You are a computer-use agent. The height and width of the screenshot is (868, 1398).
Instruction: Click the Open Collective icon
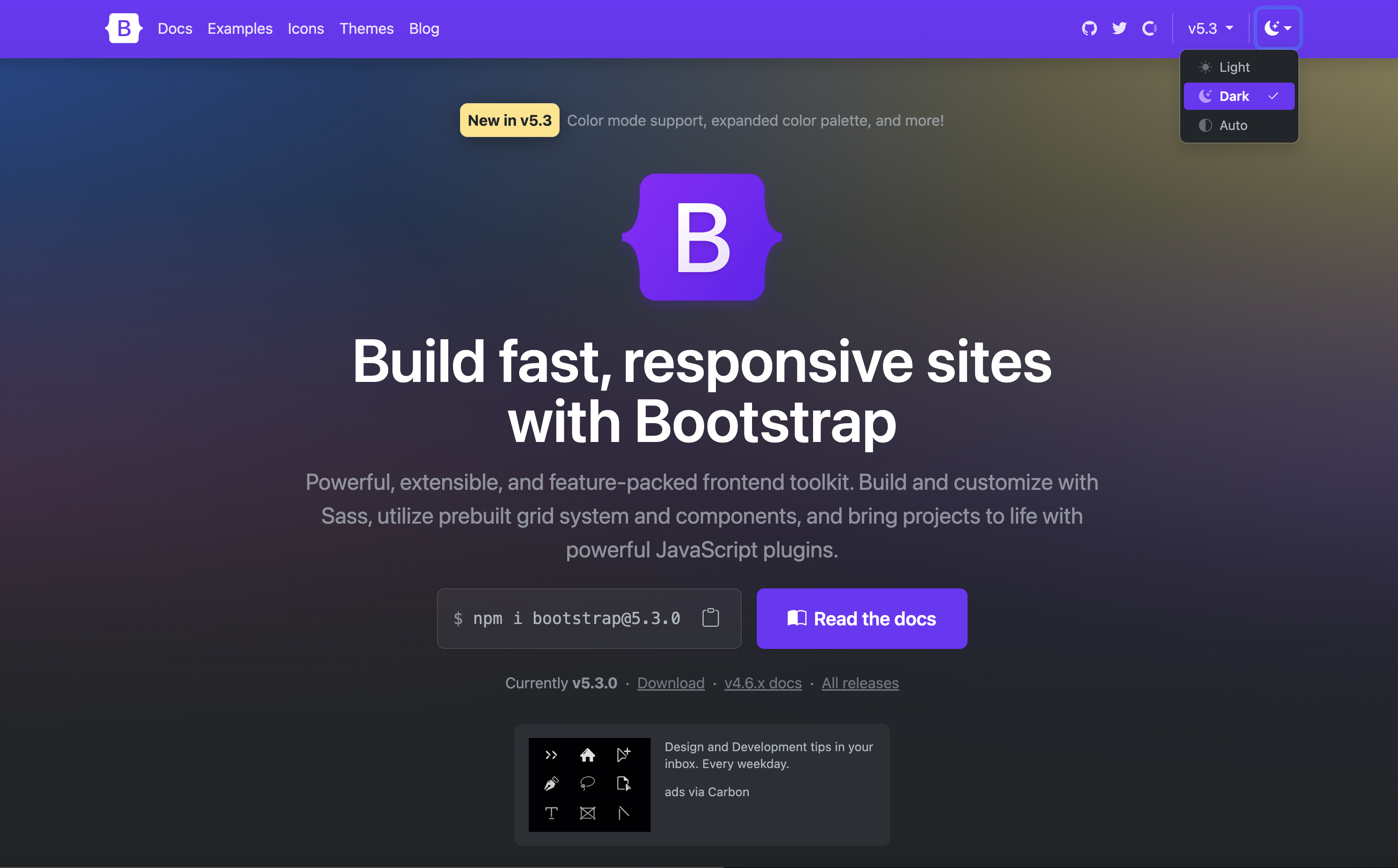point(1149,28)
